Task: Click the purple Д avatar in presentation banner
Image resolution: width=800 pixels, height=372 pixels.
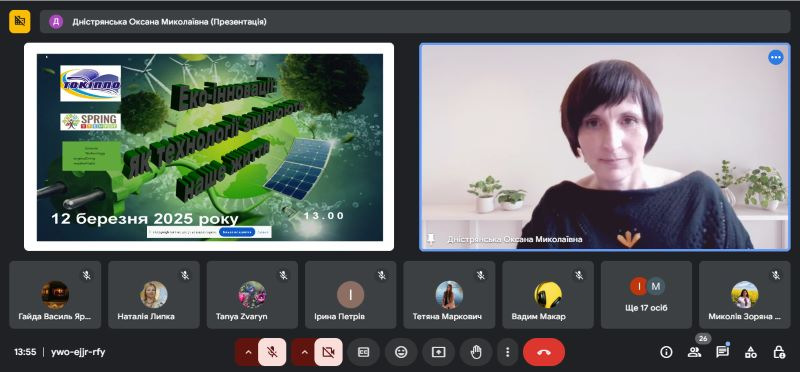Action: pyautogui.click(x=56, y=21)
